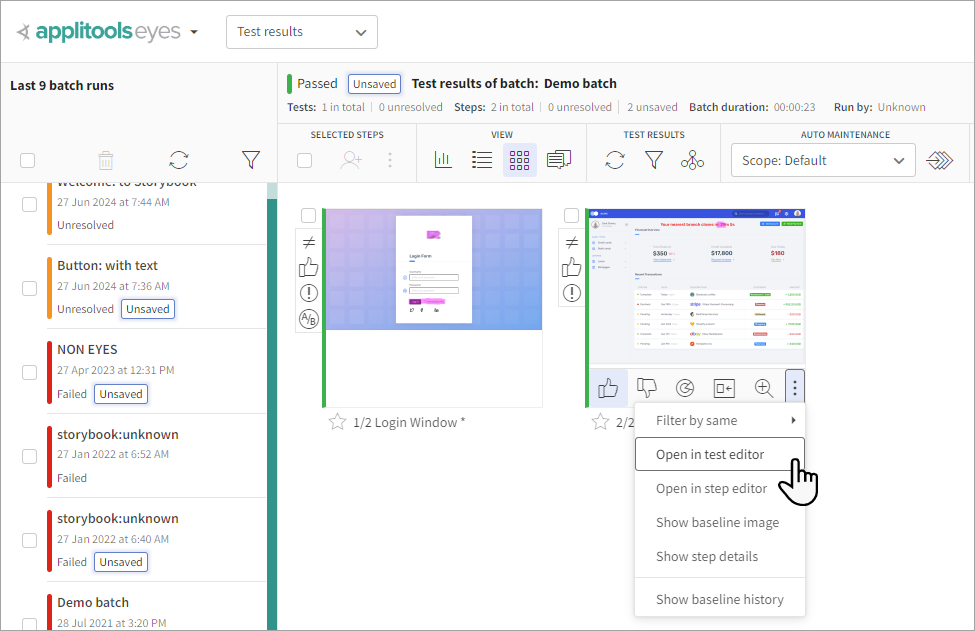Select the list view in the VIEW toolbar
The image size is (975, 631).
(x=481, y=159)
